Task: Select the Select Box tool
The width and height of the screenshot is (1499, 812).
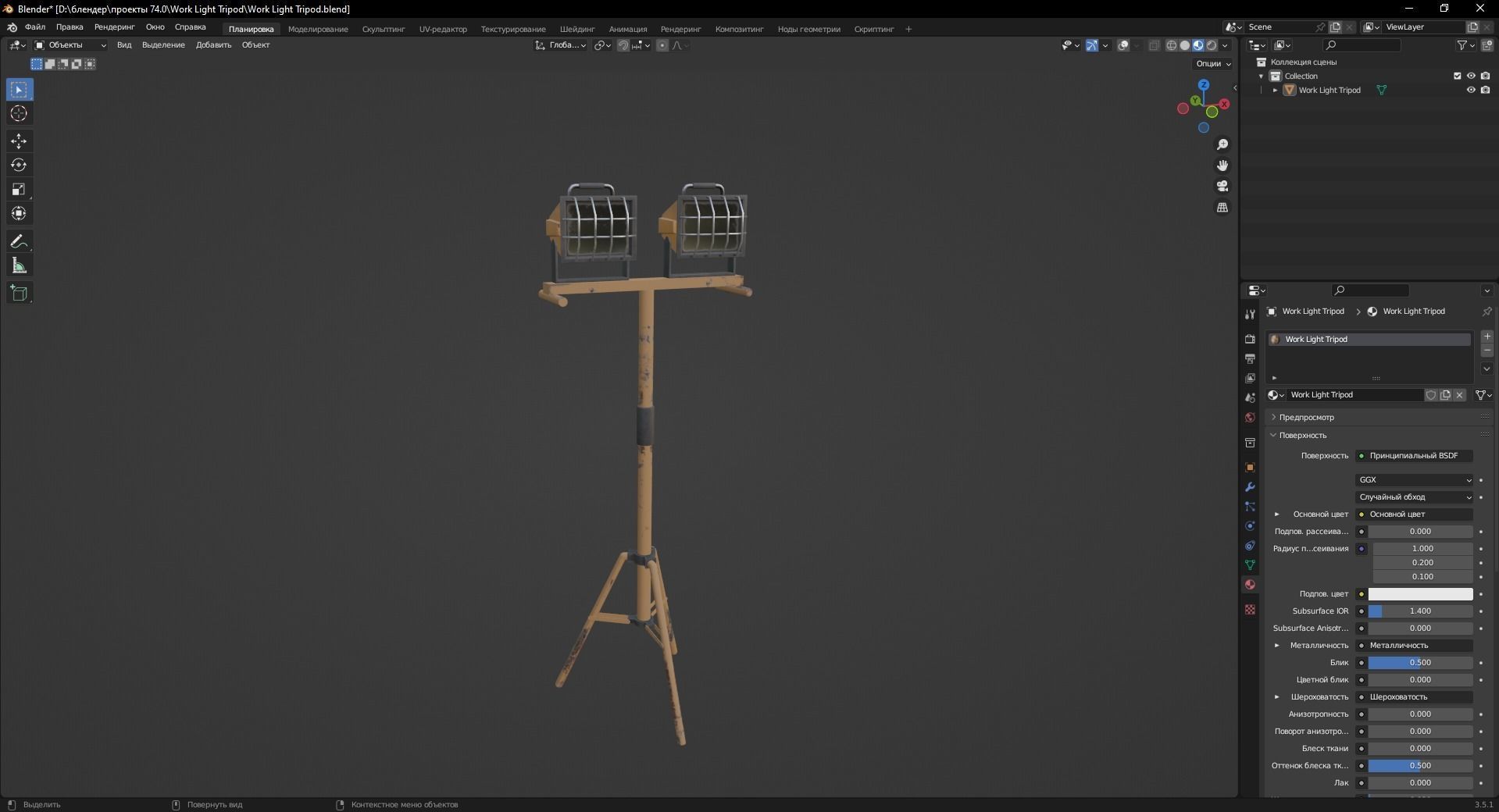Action: [x=20, y=90]
